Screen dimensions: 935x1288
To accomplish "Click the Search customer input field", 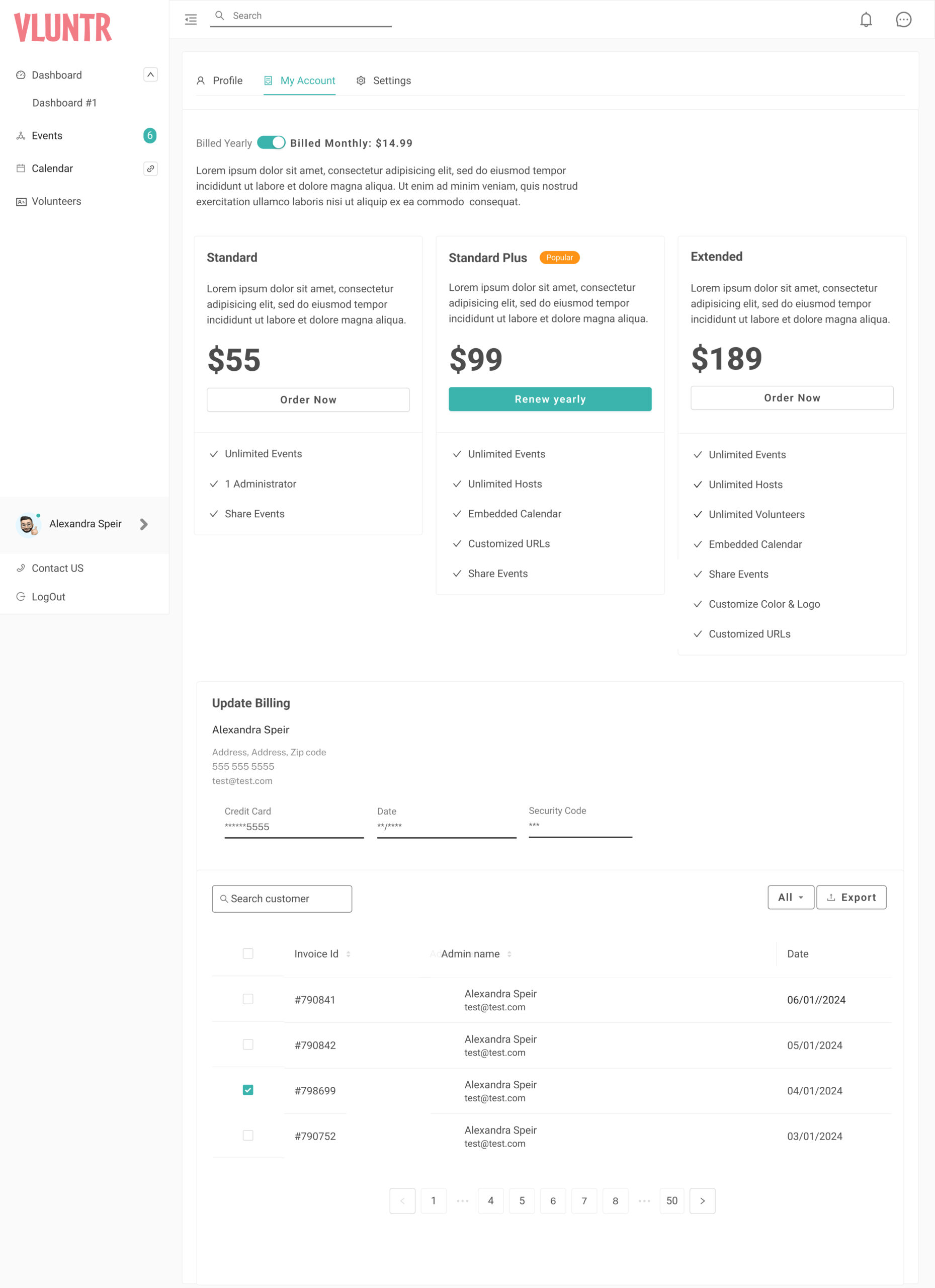I will coord(282,899).
